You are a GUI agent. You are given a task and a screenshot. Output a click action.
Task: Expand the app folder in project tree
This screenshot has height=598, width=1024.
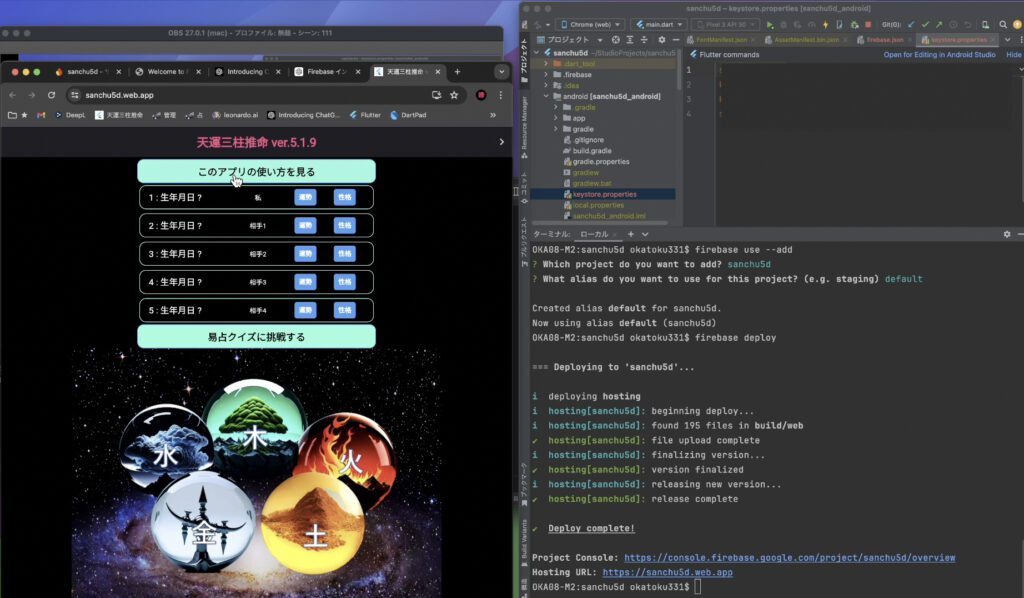(x=557, y=118)
